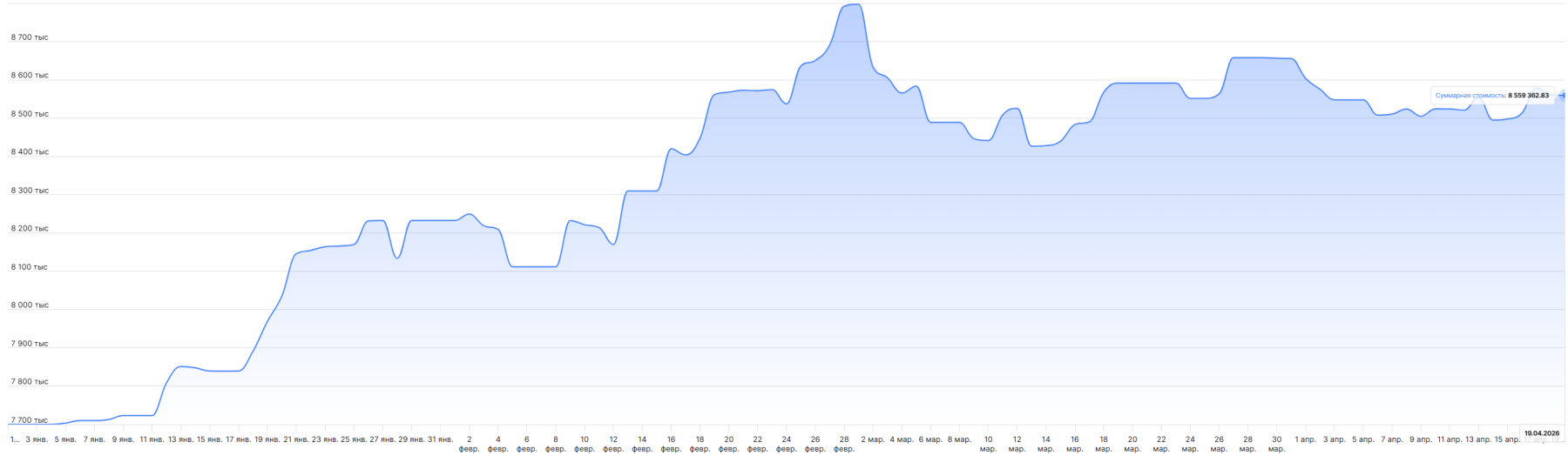Click the Суммарная стоимость tooltip box
The width and height of the screenshot is (1568, 456).
pos(1491,96)
